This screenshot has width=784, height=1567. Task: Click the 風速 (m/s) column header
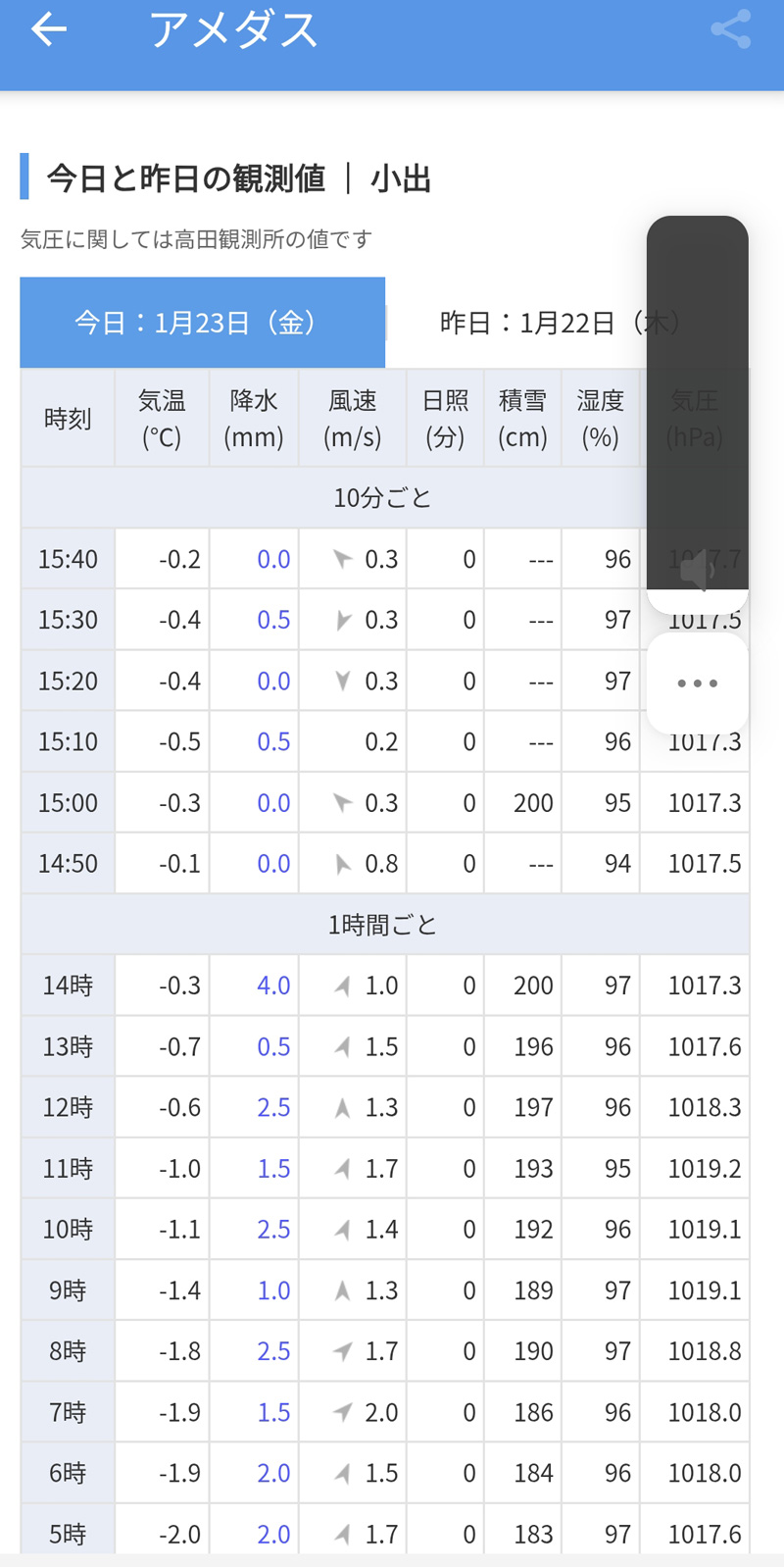coord(353,419)
